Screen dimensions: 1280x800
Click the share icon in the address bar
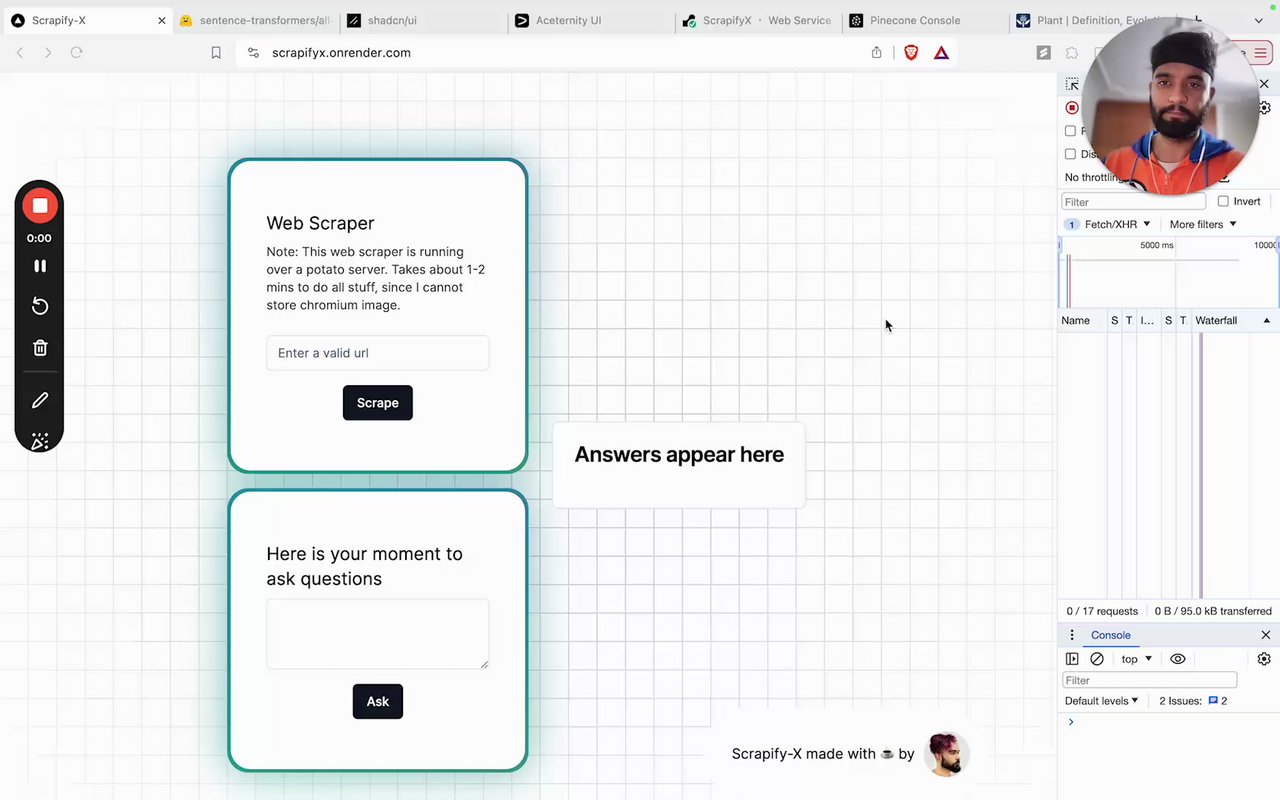tap(877, 53)
